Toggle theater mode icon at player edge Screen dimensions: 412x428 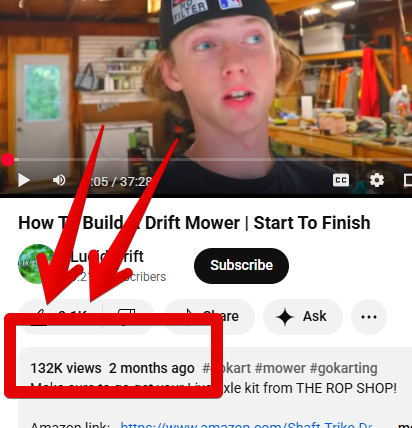point(408,180)
